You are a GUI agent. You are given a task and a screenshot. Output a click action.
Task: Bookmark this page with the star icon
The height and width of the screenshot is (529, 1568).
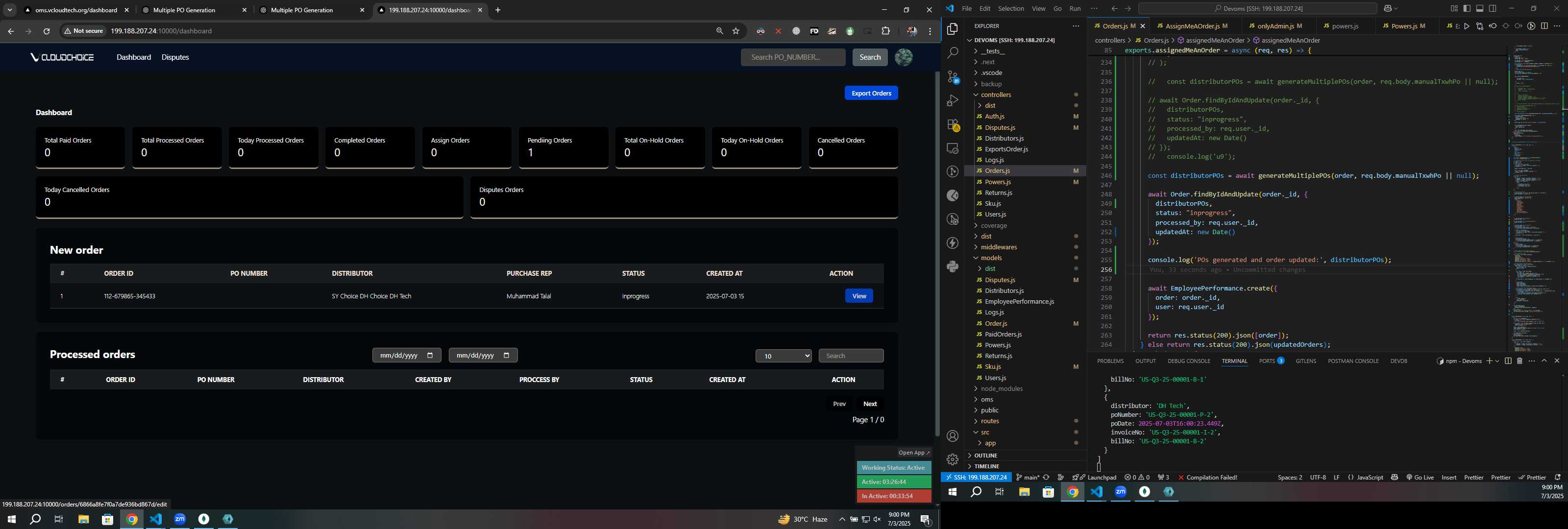tap(736, 31)
